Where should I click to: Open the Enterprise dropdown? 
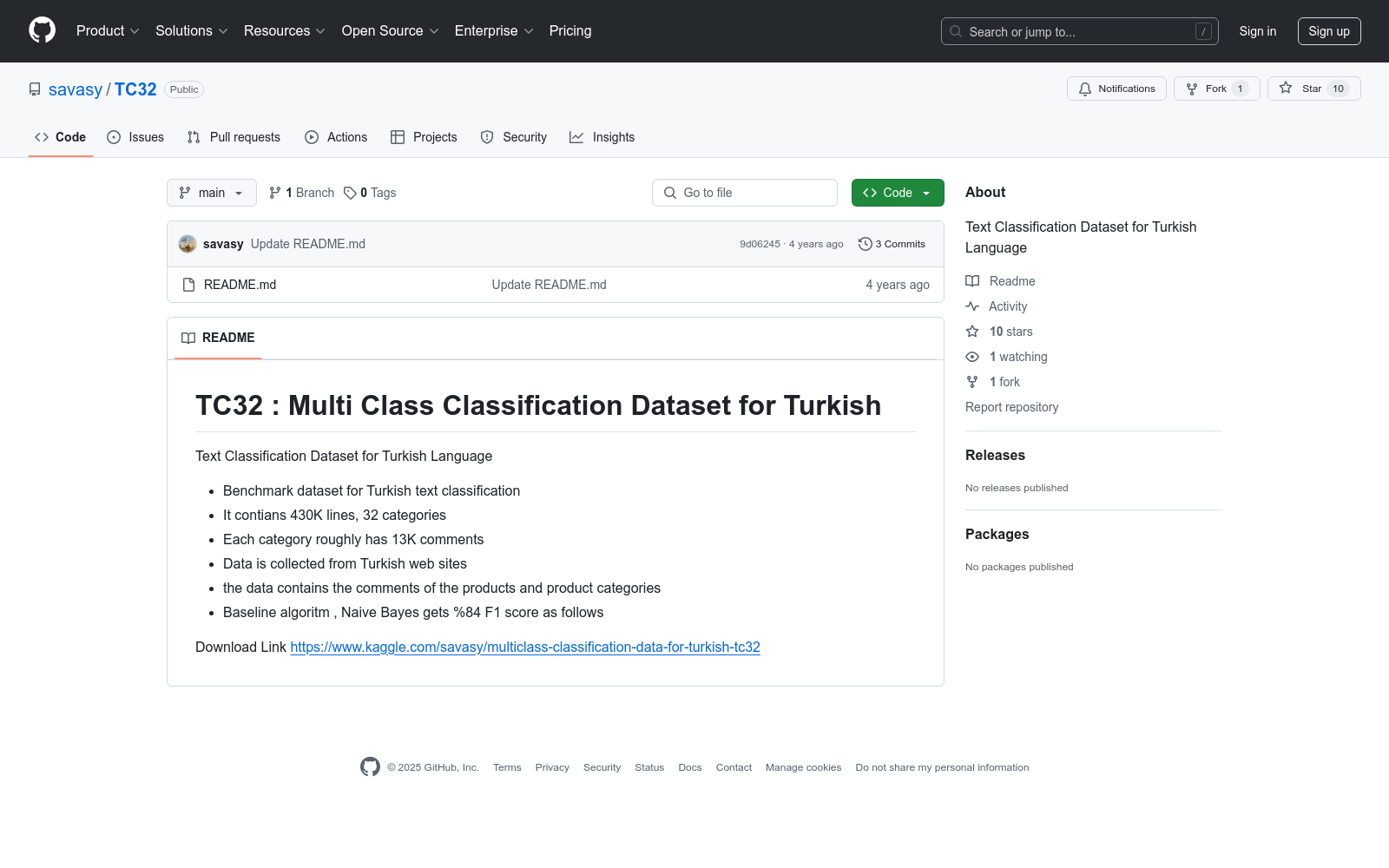click(x=494, y=30)
